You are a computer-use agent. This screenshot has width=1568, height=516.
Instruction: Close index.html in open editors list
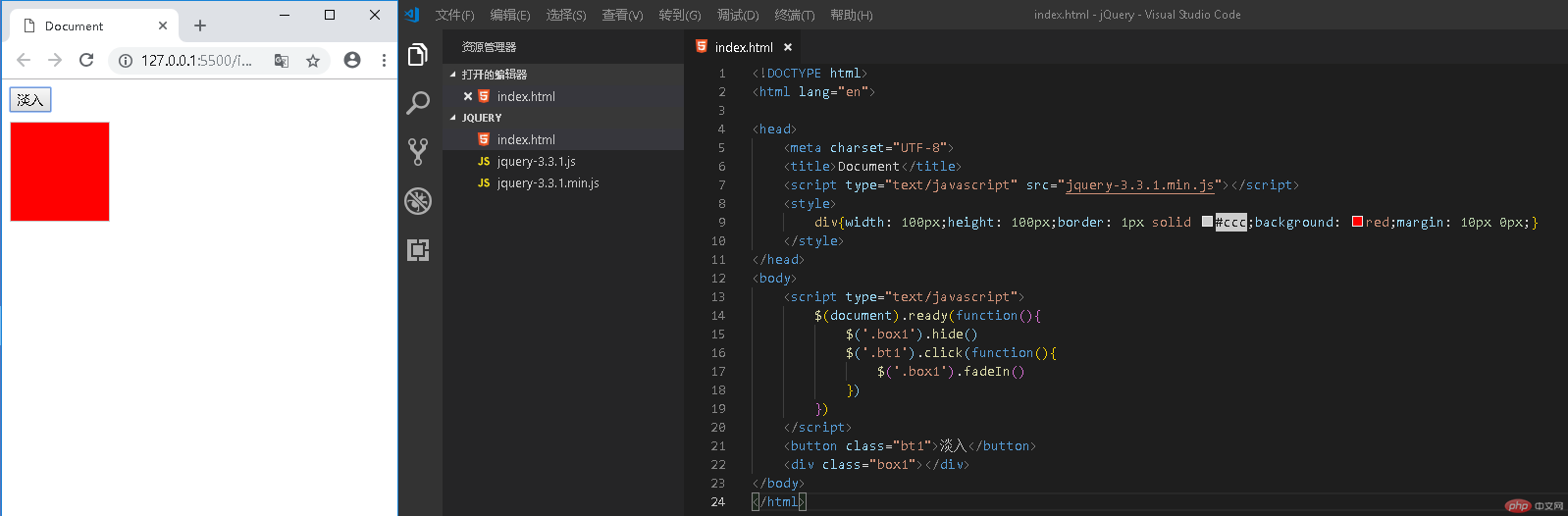click(x=468, y=96)
